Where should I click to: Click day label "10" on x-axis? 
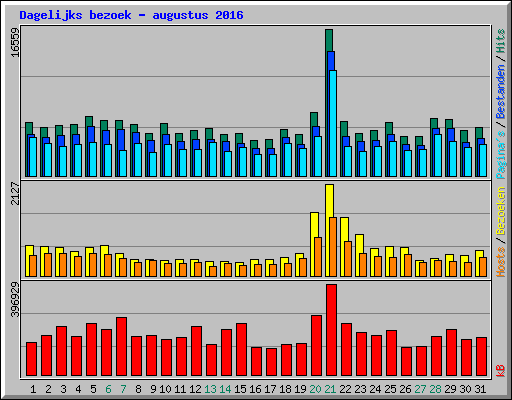165,389
